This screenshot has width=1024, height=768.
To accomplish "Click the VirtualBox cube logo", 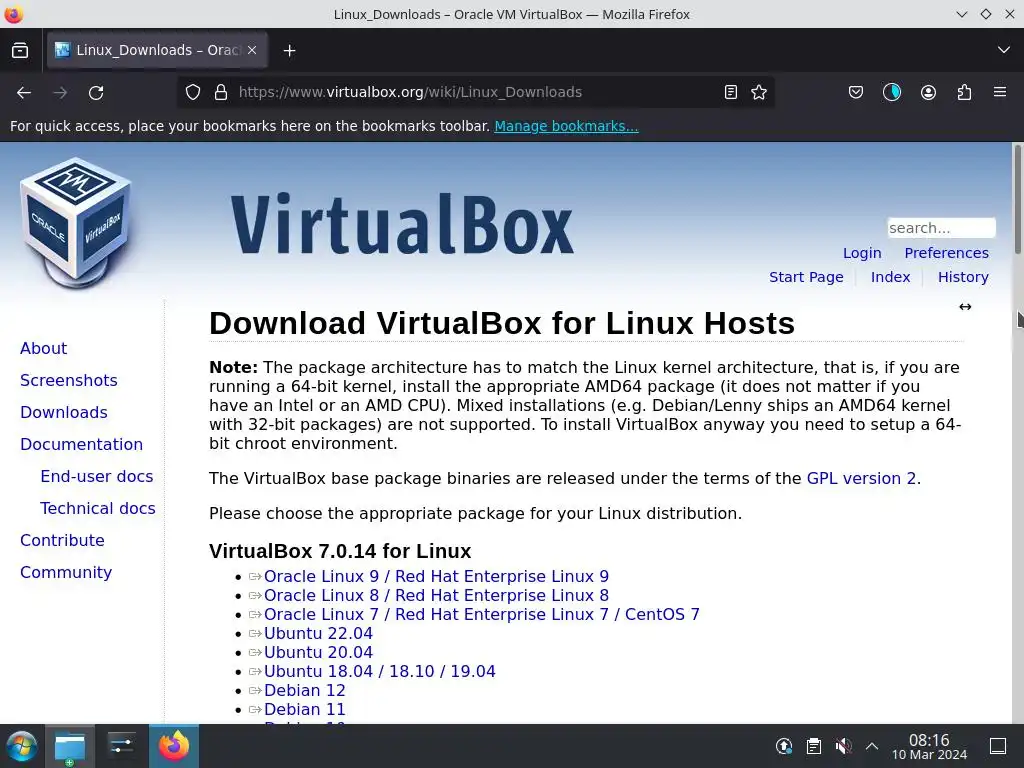I will 77,222.
